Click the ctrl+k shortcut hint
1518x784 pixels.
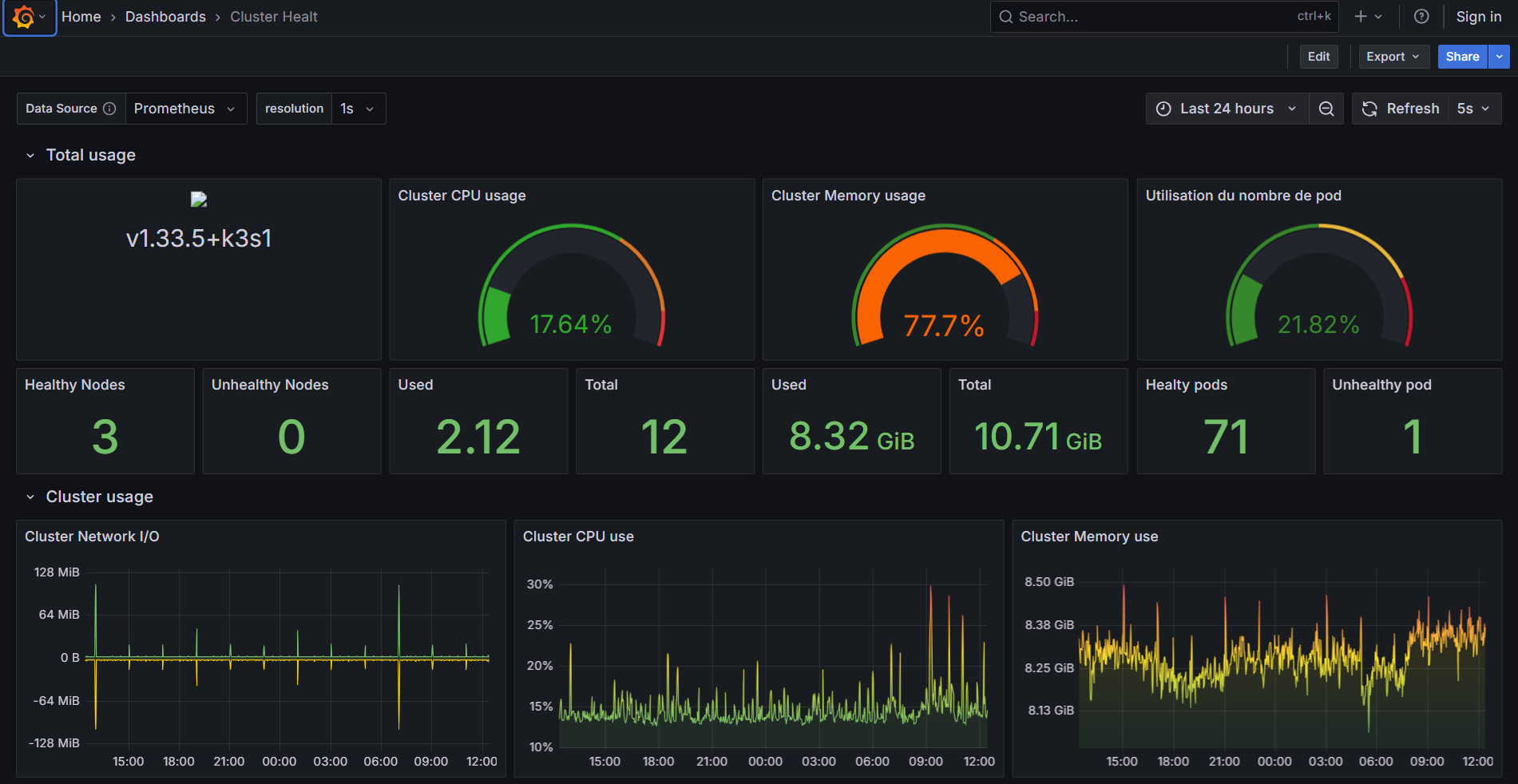click(x=1314, y=16)
